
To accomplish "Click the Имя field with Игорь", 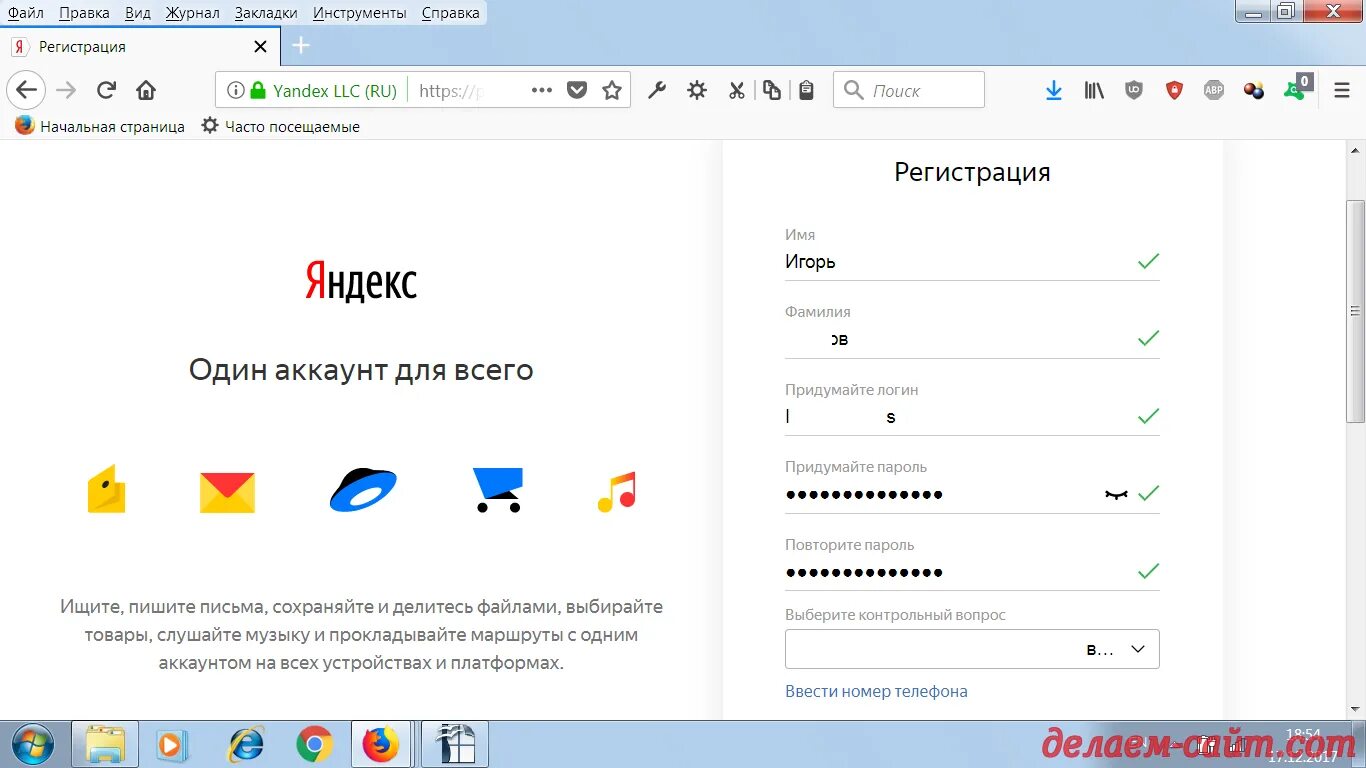I will pos(972,262).
